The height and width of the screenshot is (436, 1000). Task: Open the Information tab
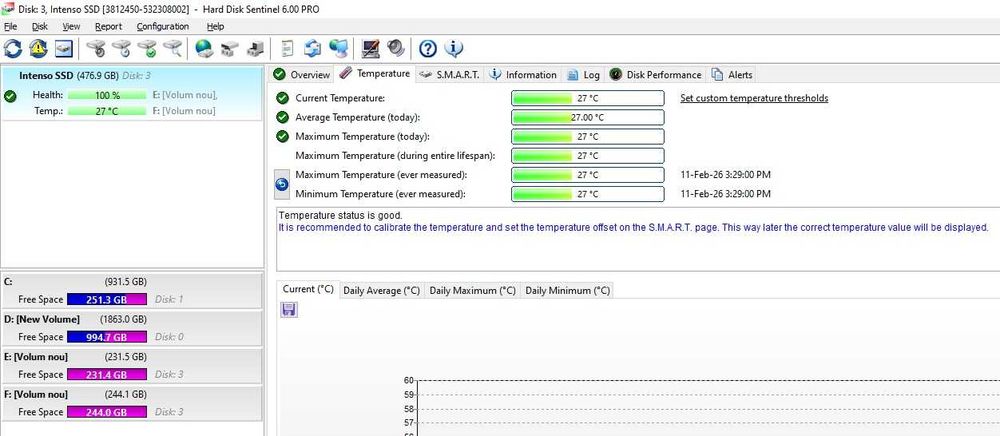tap(523, 75)
